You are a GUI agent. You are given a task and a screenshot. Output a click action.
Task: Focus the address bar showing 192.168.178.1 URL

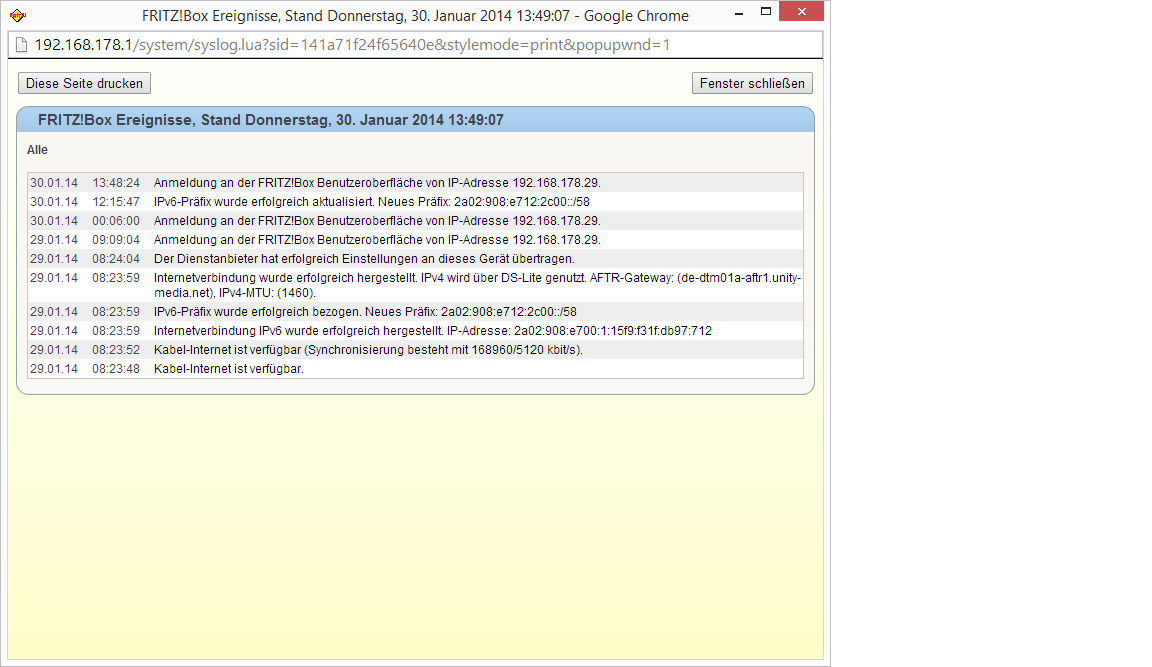[420, 46]
